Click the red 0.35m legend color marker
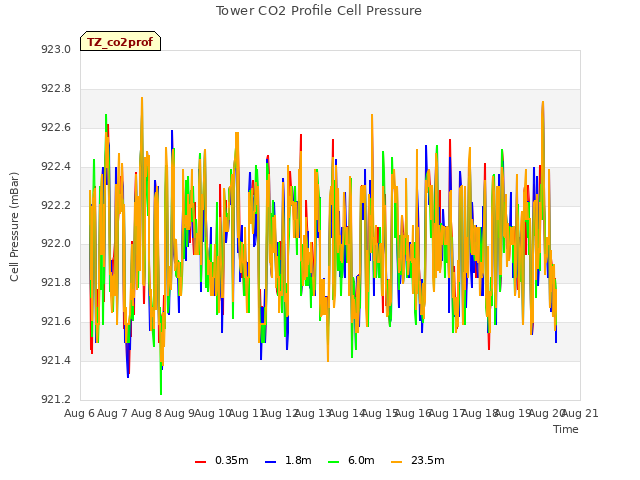The height and width of the screenshot is (480, 640). pyautogui.click(x=200, y=462)
